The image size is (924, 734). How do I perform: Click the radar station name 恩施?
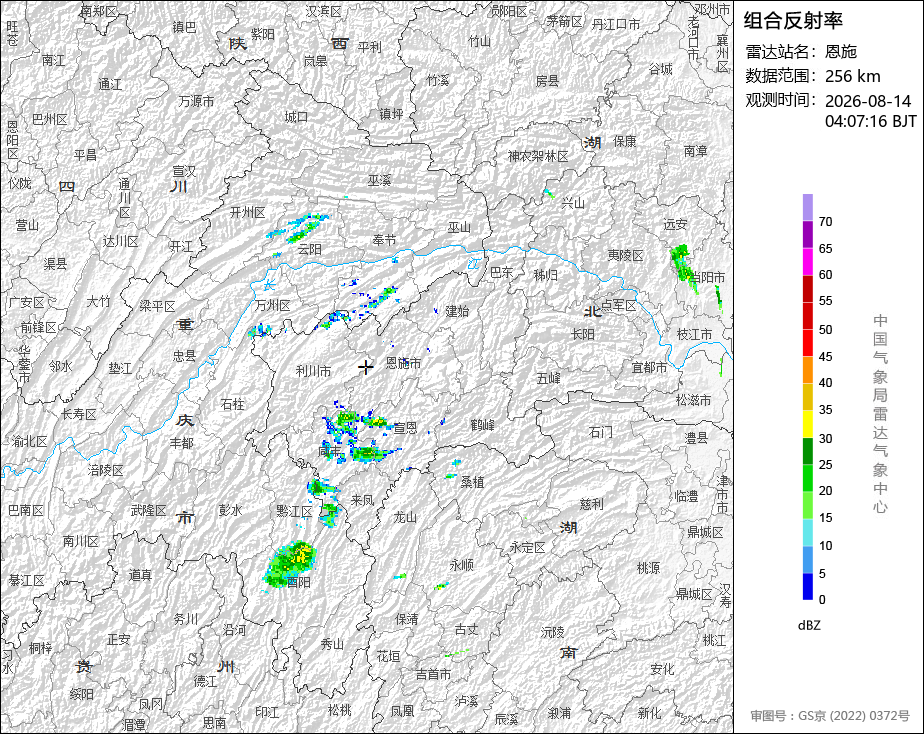[840, 52]
